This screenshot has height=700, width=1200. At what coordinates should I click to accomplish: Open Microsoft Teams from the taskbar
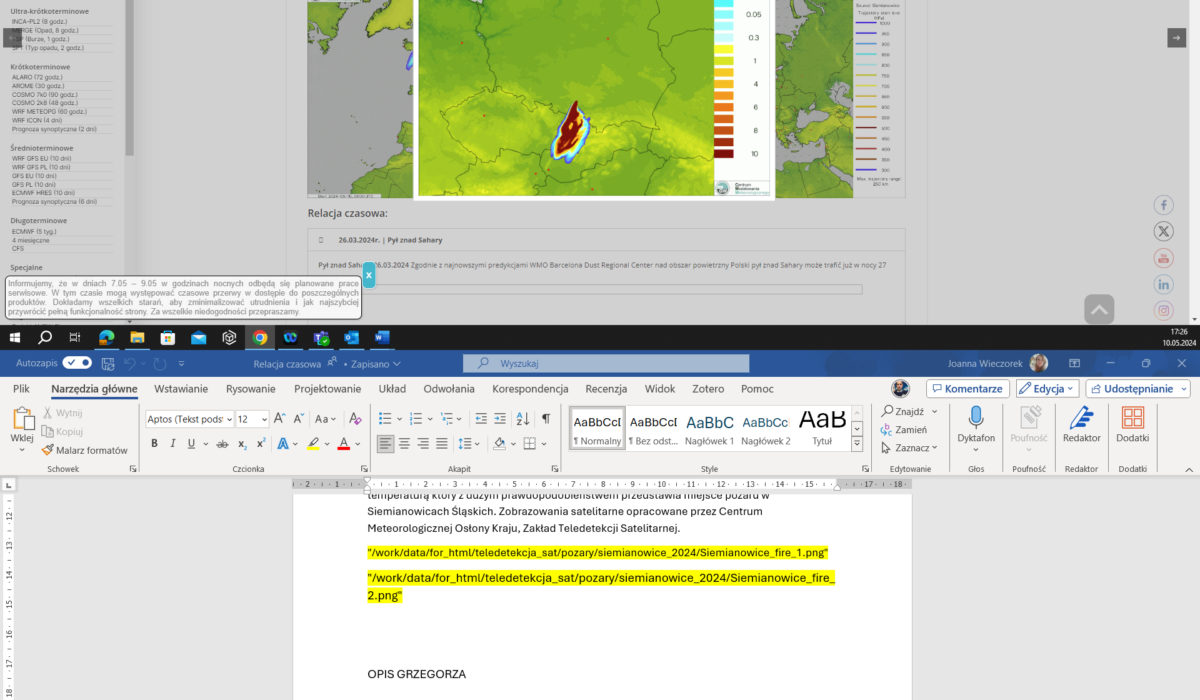(320, 338)
